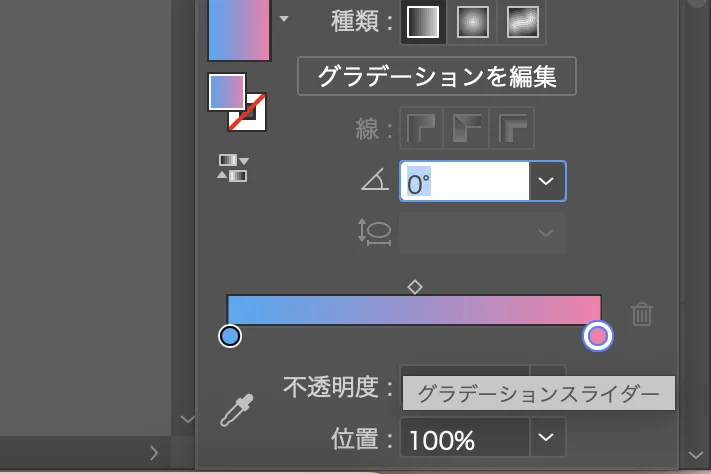711x474 pixels.
Task: Select the freeform gradient type
Action: coord(521,21)
